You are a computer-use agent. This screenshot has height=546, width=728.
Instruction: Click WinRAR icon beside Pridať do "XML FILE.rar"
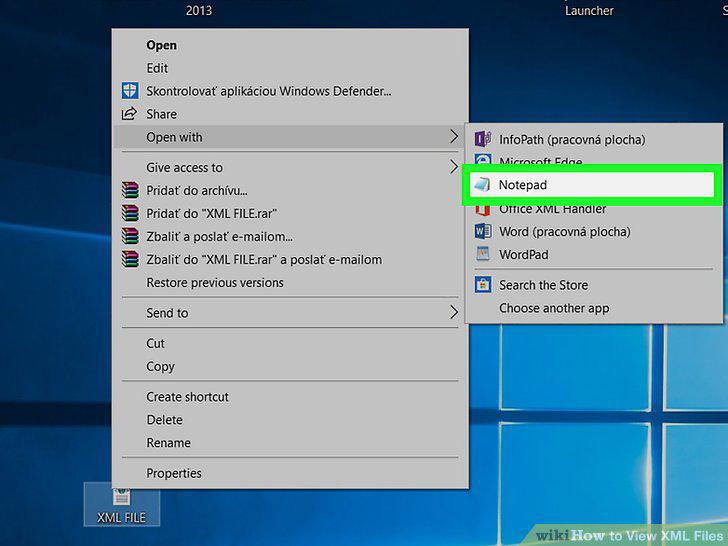(130, 213)
